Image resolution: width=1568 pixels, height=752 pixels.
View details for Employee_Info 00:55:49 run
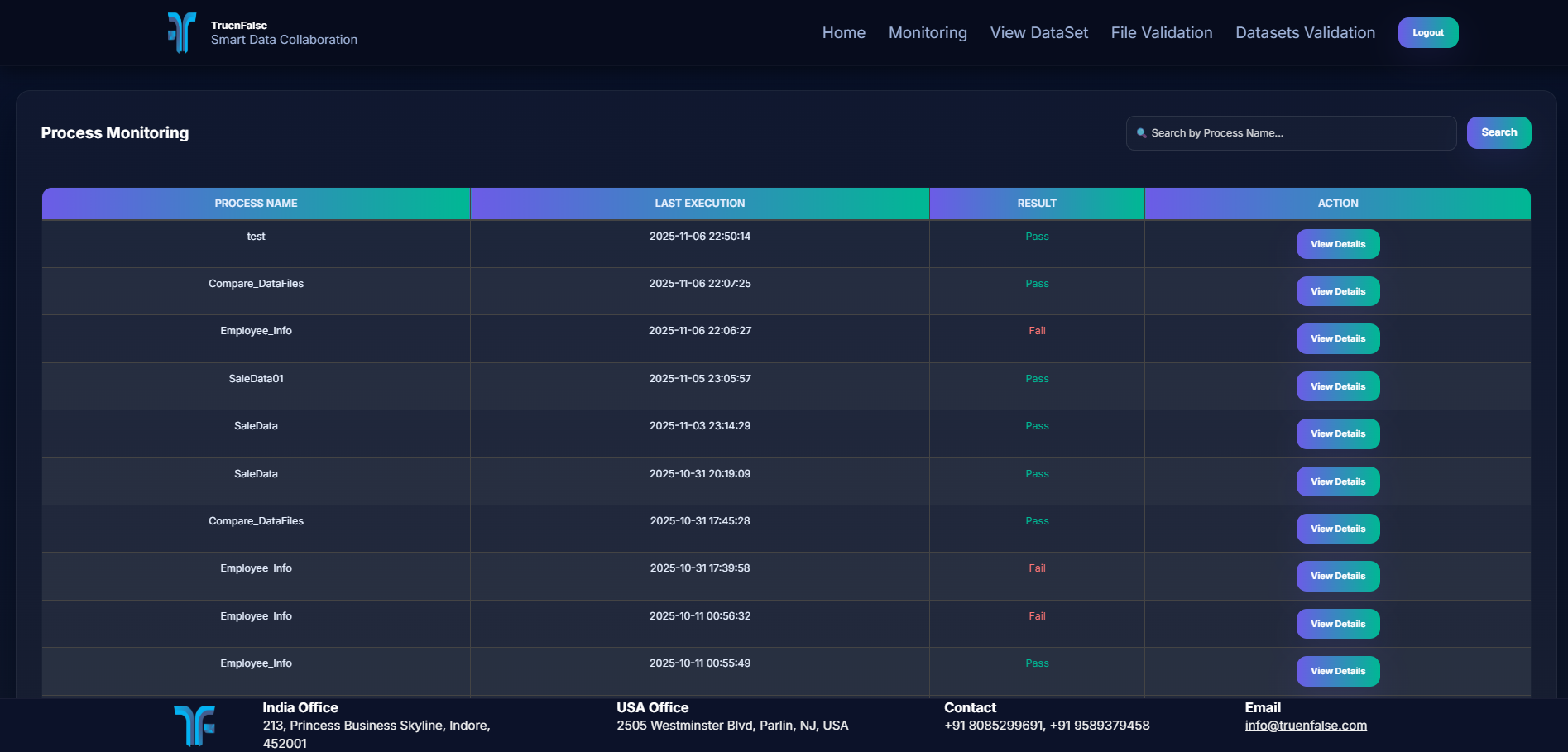coord(1337,671)
